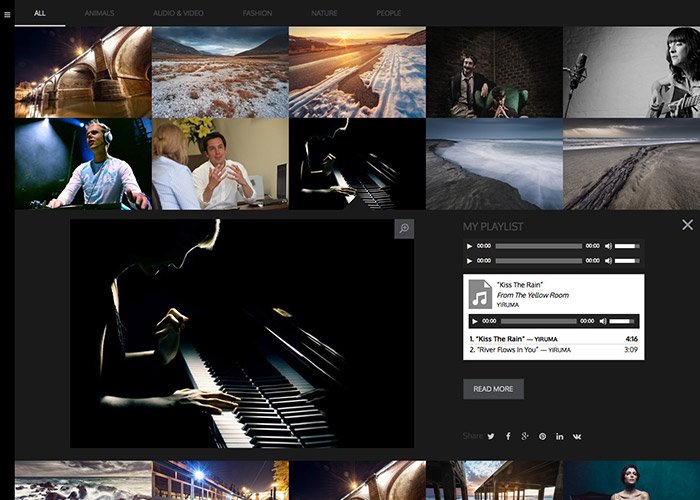Play the second audio player track
The height and width of the screenshot is (500, 700).
pyautogui.click(x=469, y=261)
